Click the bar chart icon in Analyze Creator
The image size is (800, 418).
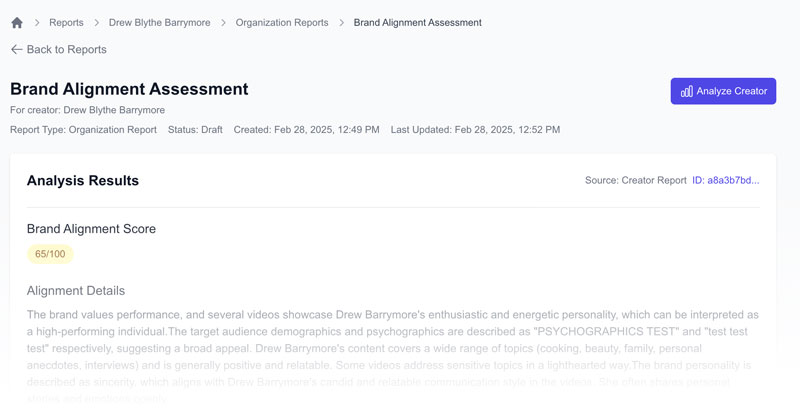(687, 91)
